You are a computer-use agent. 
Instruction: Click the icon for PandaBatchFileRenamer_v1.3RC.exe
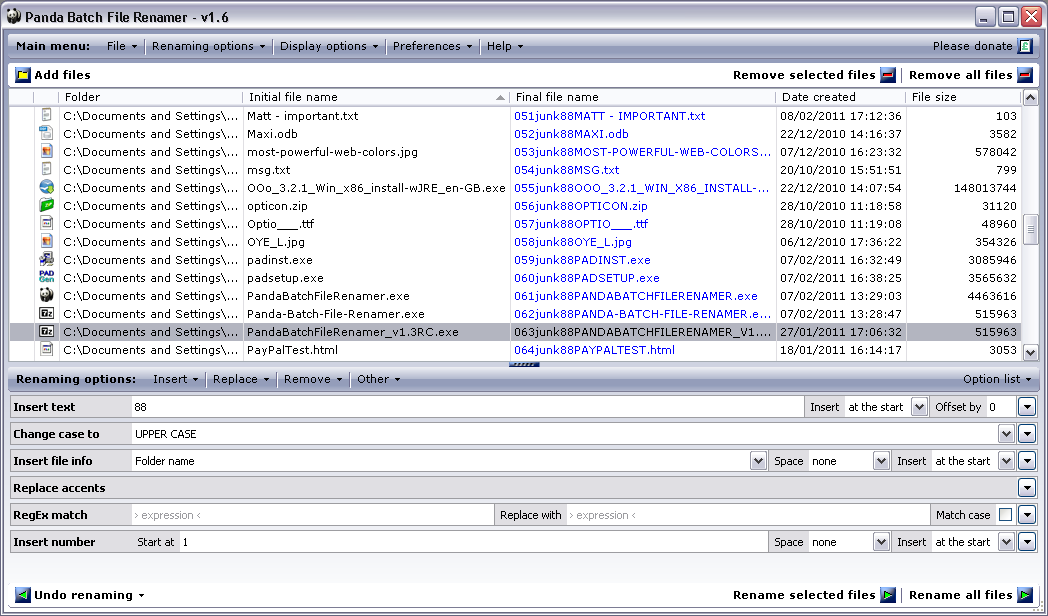click(x=46, y=332)
